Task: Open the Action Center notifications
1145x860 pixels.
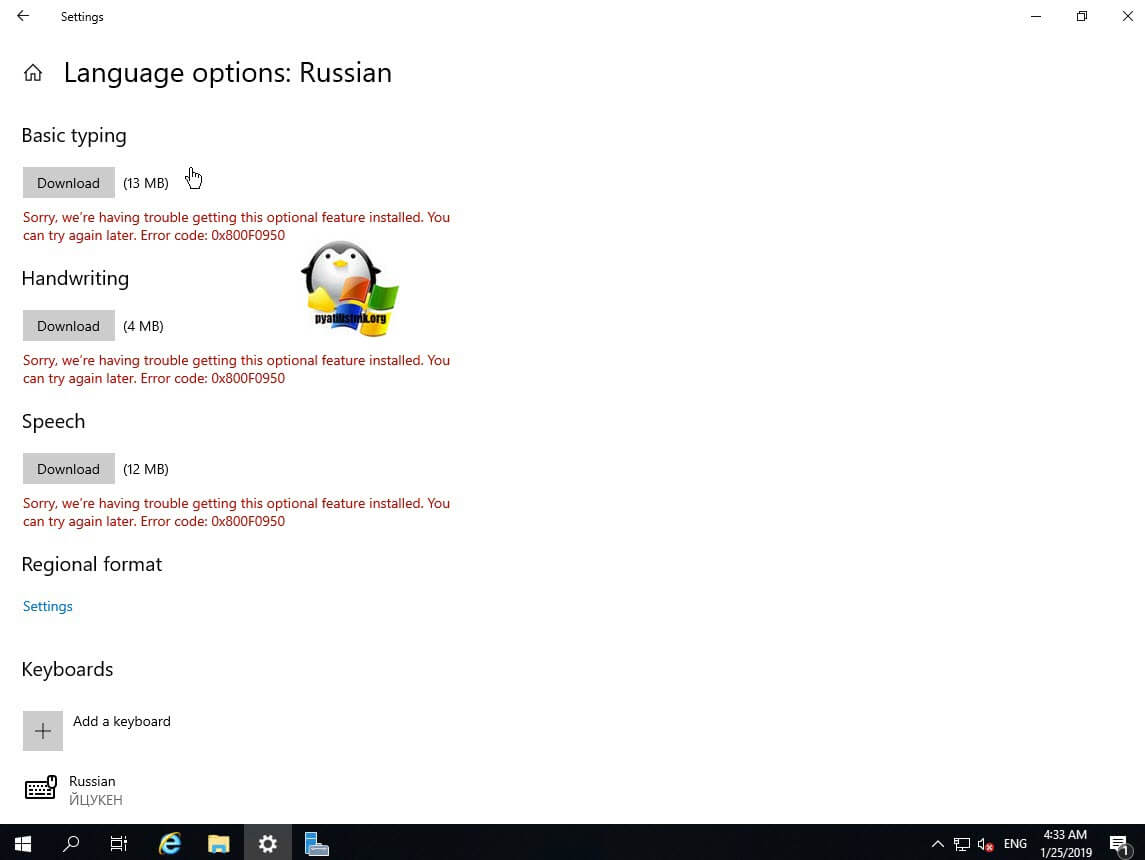Action: [1119, 843]
